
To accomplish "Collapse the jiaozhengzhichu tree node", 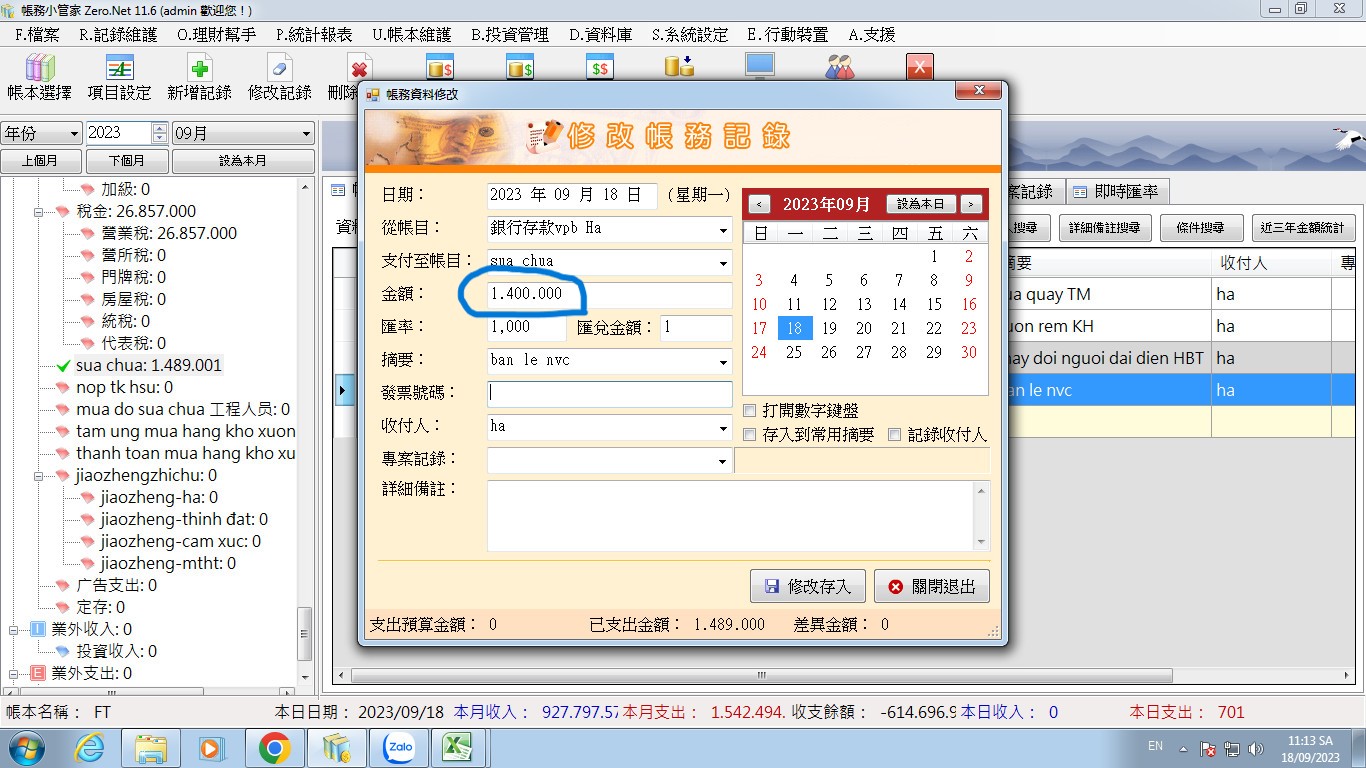I will click(x=64, y=476).
